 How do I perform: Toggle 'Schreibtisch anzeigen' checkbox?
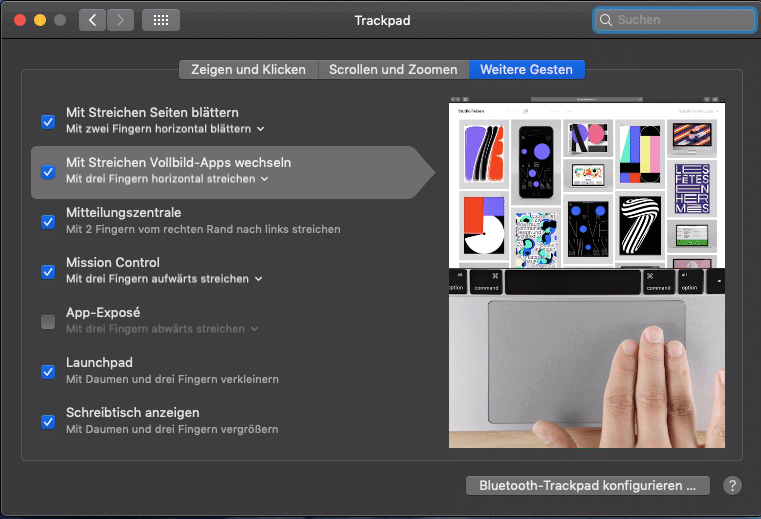[48, 421]
